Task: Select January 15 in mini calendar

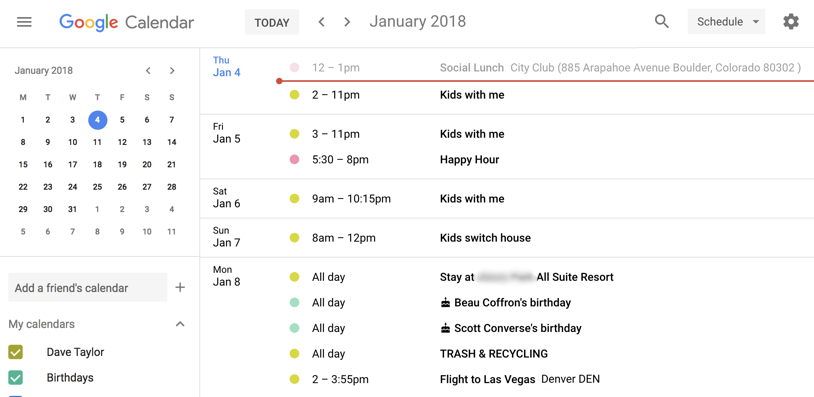Action: [23, 165]
